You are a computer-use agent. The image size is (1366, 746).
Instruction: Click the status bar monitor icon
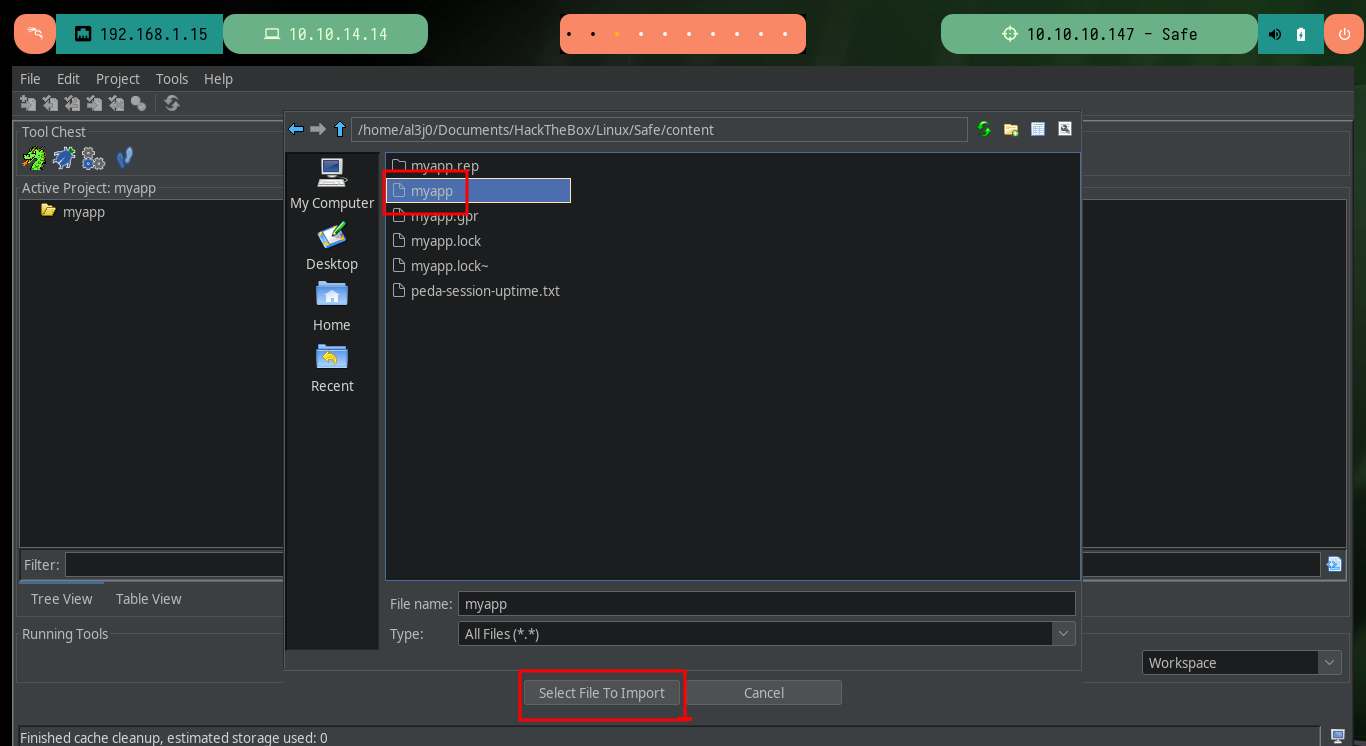(1338, 737)
